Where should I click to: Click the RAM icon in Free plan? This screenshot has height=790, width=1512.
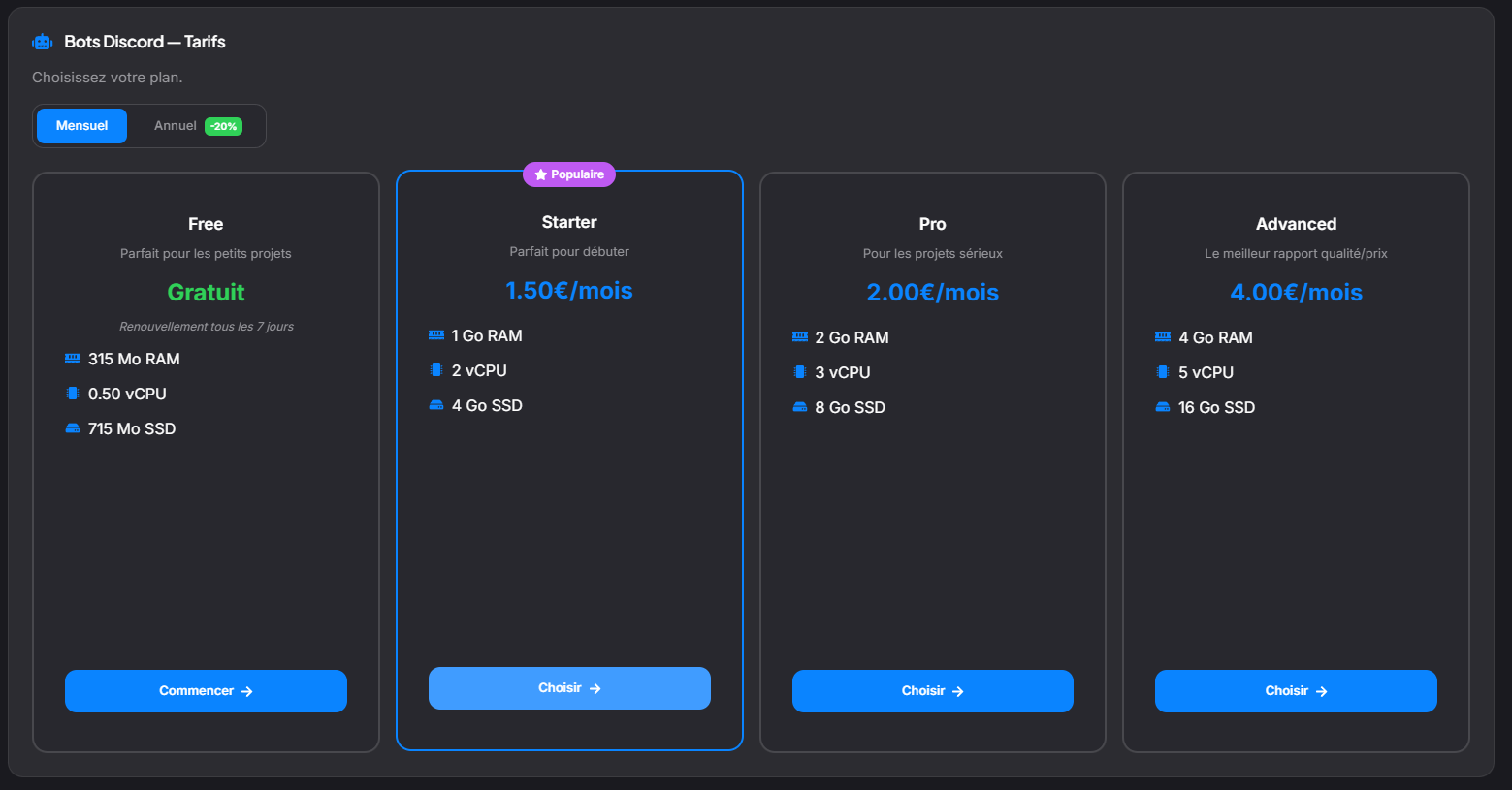pyautogui.click(x=73, y=359)
